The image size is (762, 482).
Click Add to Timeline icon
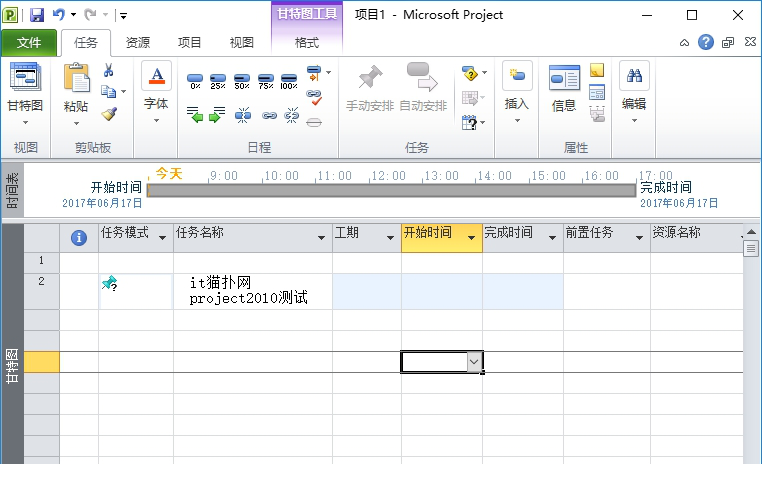click(597, 115)
